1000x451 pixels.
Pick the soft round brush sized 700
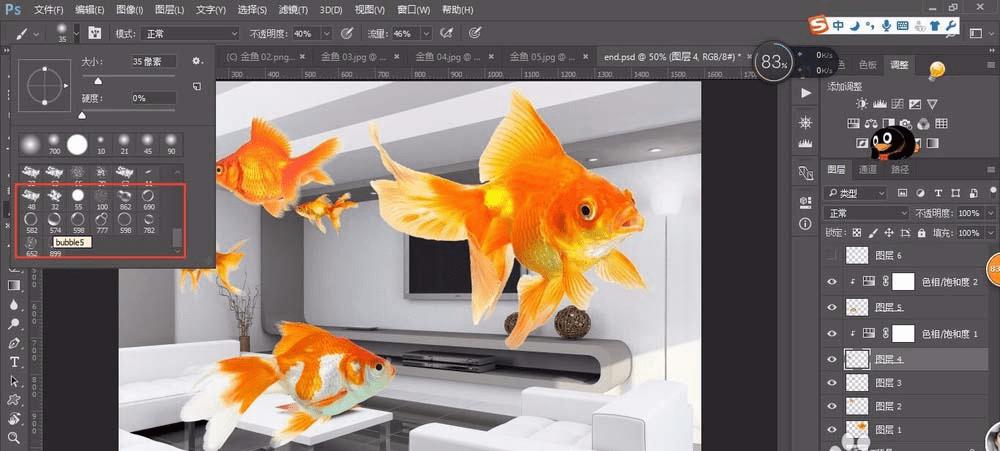pos(54,144)
